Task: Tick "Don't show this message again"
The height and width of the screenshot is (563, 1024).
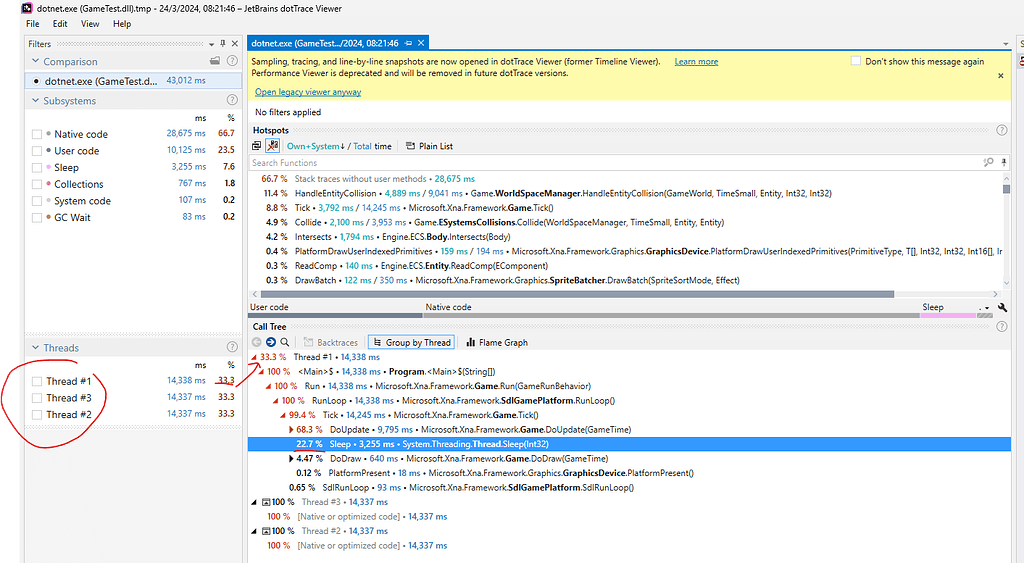Action: [855, 61]
